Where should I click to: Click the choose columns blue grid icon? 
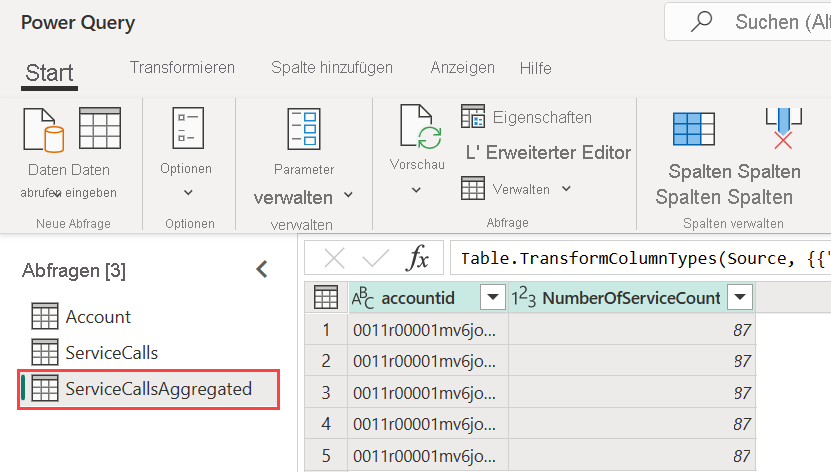pyautogui.click(x=694, y=129)
